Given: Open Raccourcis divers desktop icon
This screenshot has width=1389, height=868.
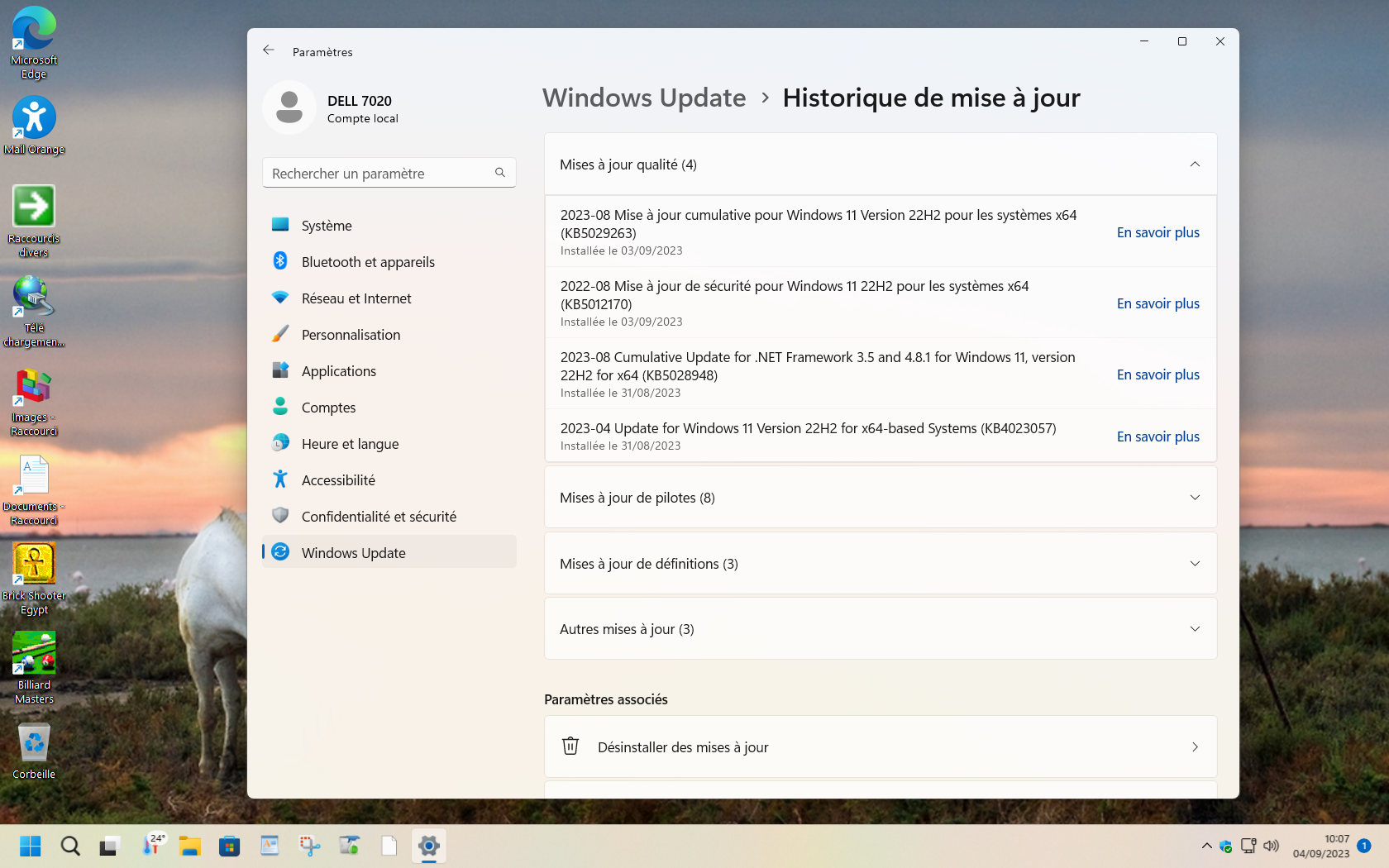Looking at the screenshot, I should click(x=34, y=222).
